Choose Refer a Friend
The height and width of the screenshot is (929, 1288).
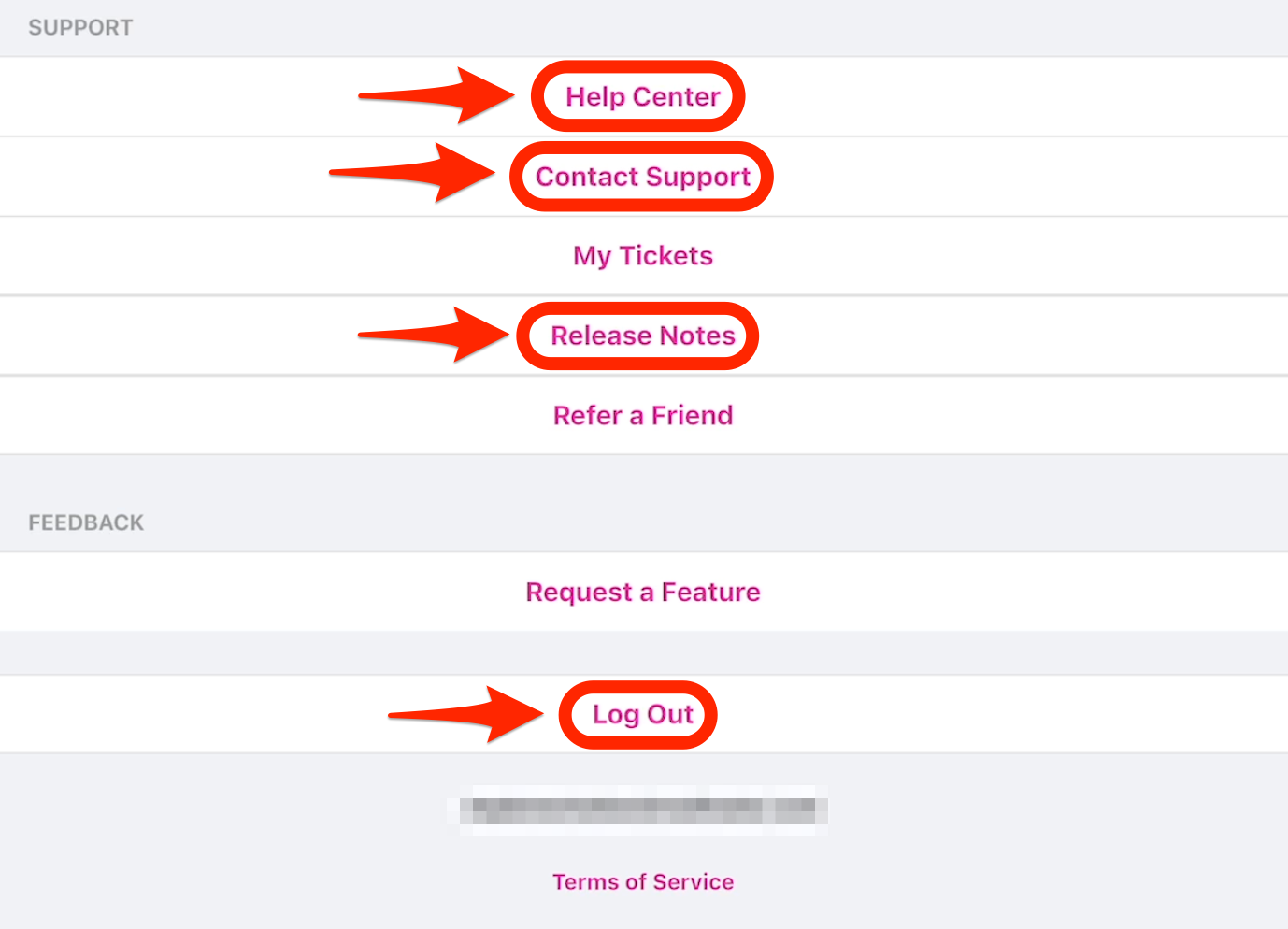[x=643, y=416]
